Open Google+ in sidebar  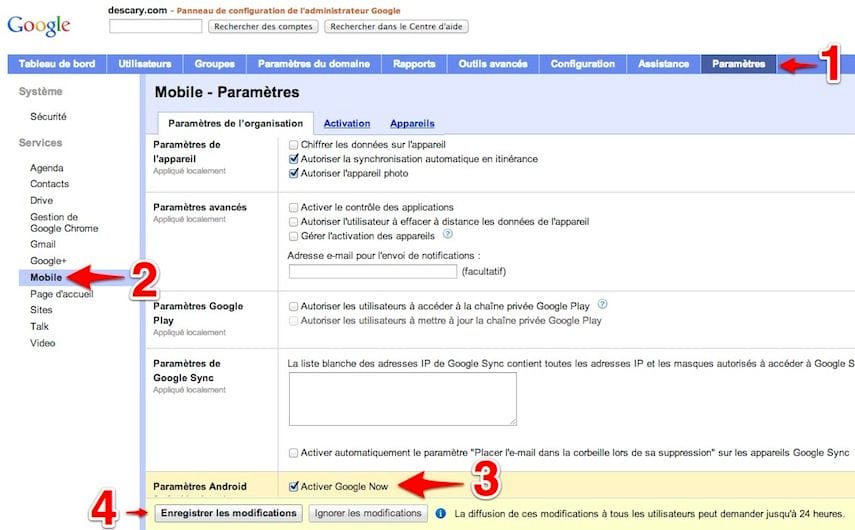pyautogui.click(x=48, y=261)
